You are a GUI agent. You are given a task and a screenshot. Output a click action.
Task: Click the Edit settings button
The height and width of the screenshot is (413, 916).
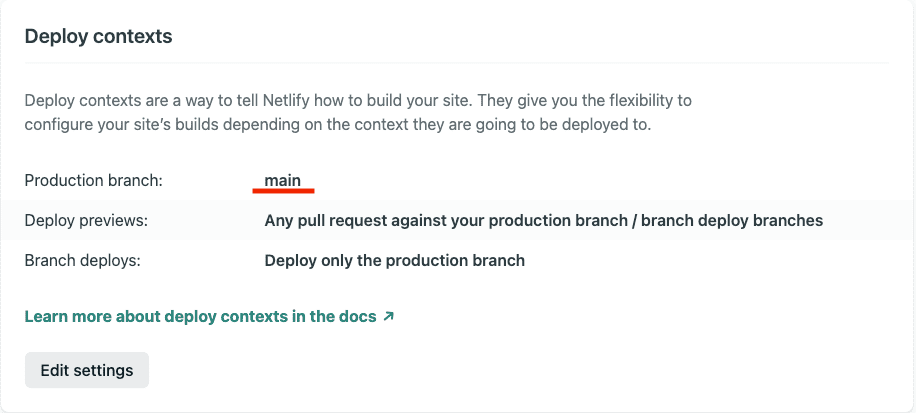[x=87, y=370]
